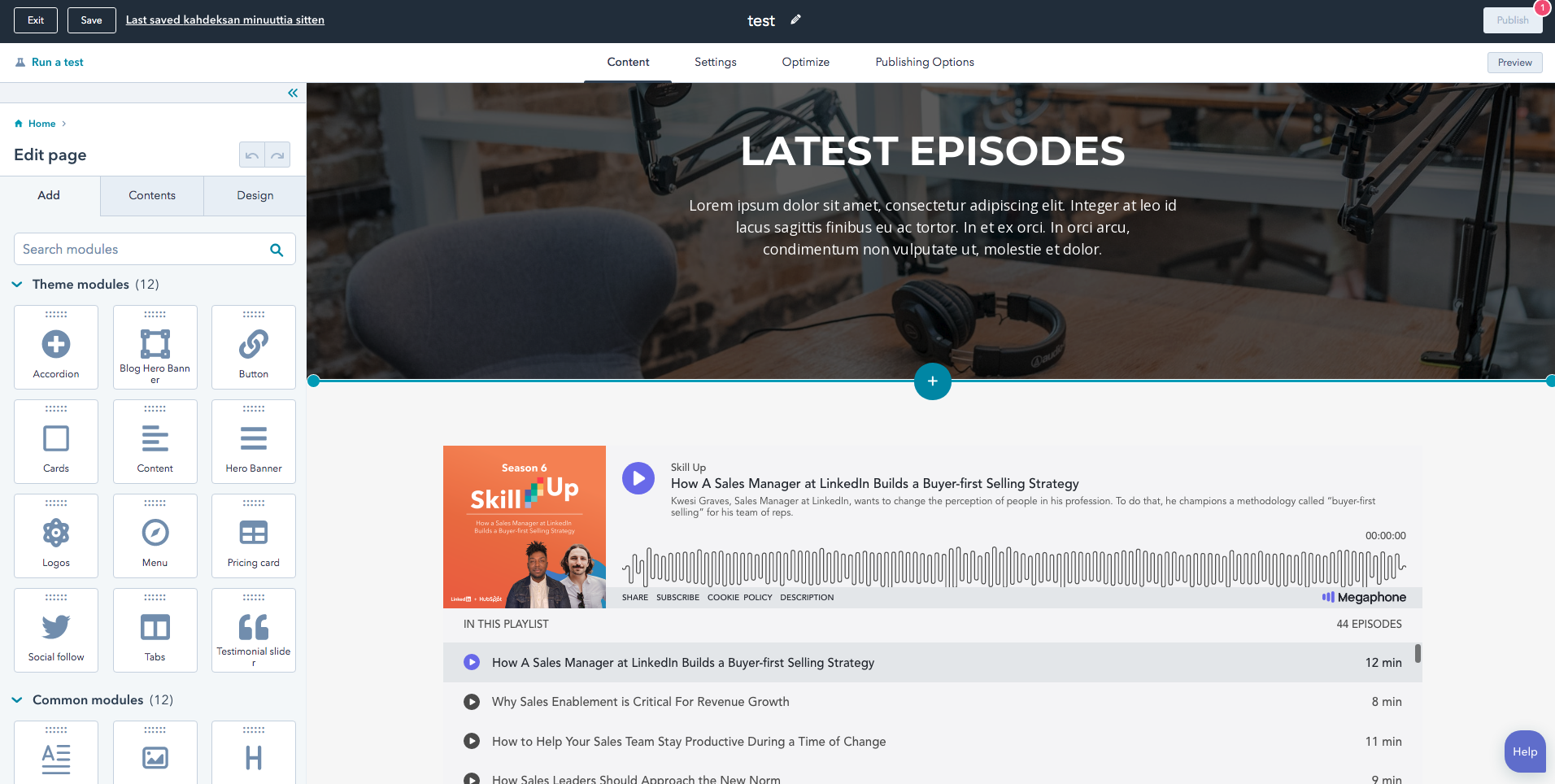Play the Skill Up podcast episode
This screenshot has width=1555, height=784.
(x=638, y=478)
